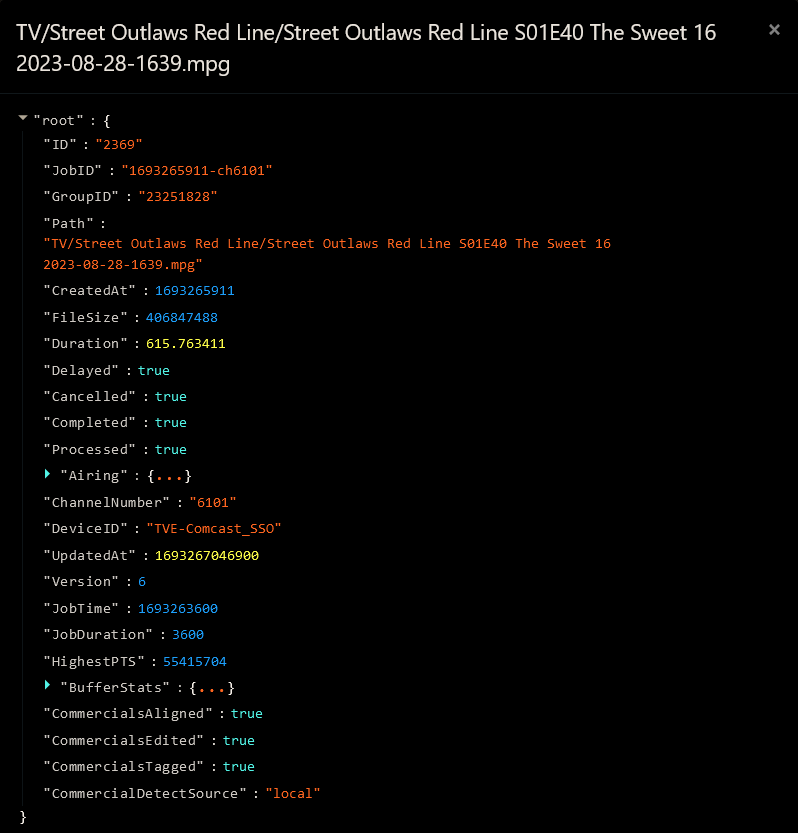The height and width of the screenshot is (833, 798).
Task: Expand the Airing object
Action: tap(47, 474)
